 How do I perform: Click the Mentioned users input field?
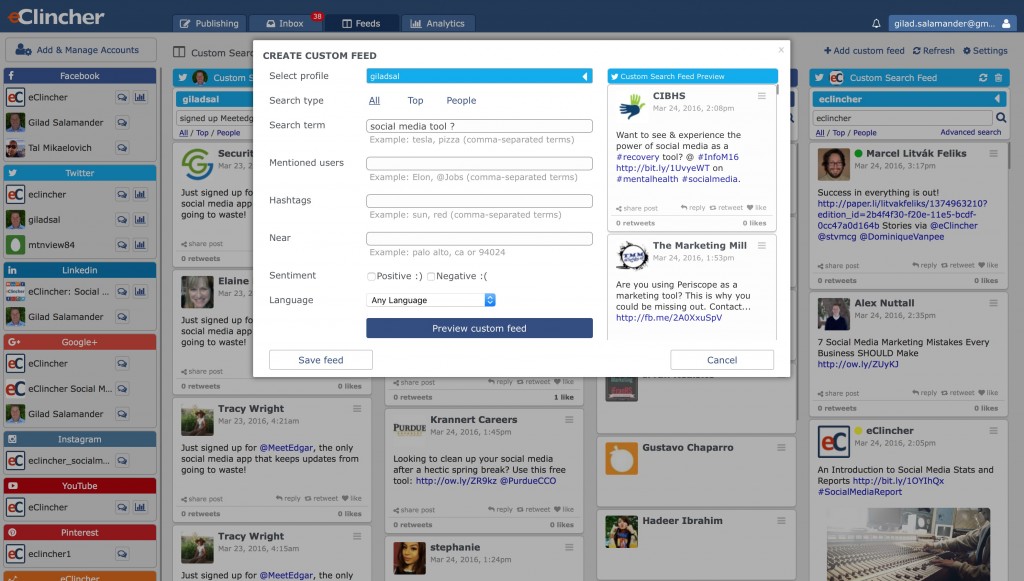(x=479, y=163)
